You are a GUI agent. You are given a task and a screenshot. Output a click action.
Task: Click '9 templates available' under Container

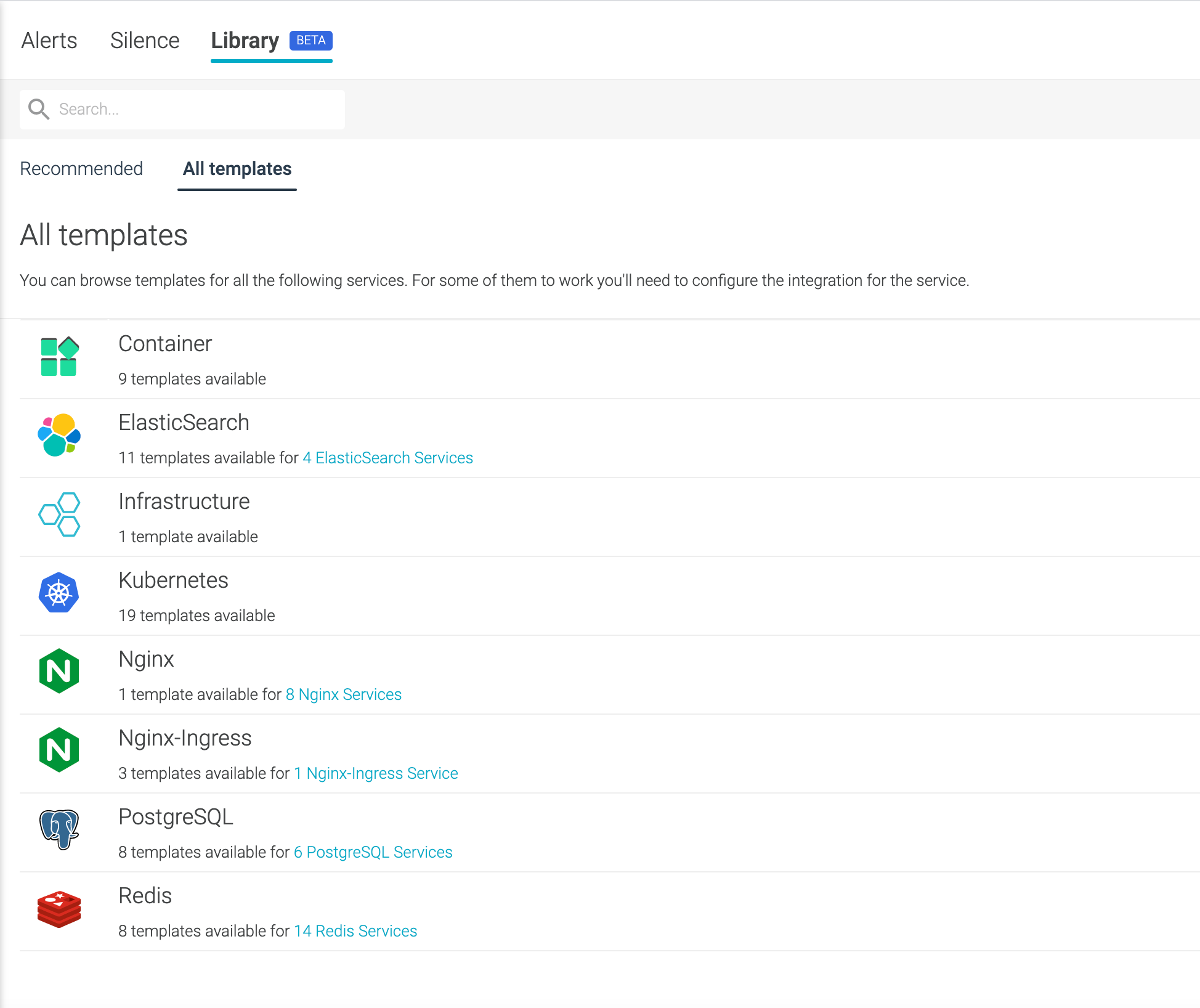192,379
